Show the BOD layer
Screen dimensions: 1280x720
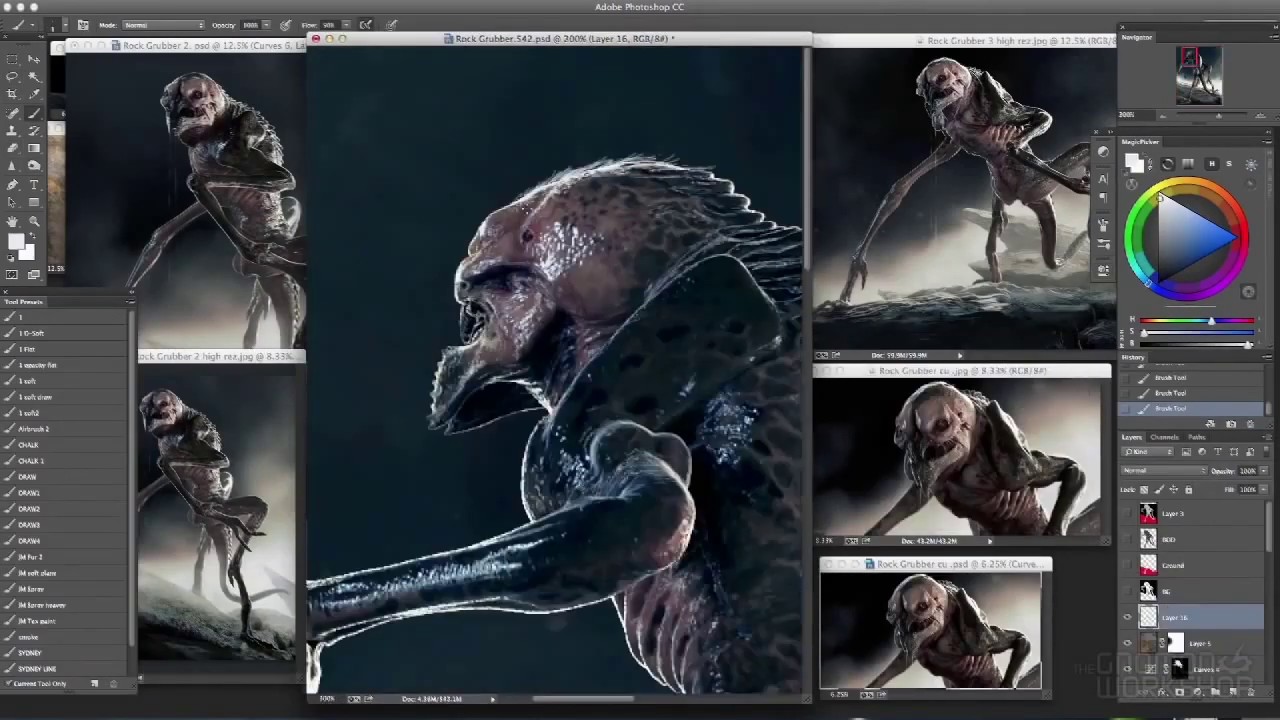point(1127,539)
